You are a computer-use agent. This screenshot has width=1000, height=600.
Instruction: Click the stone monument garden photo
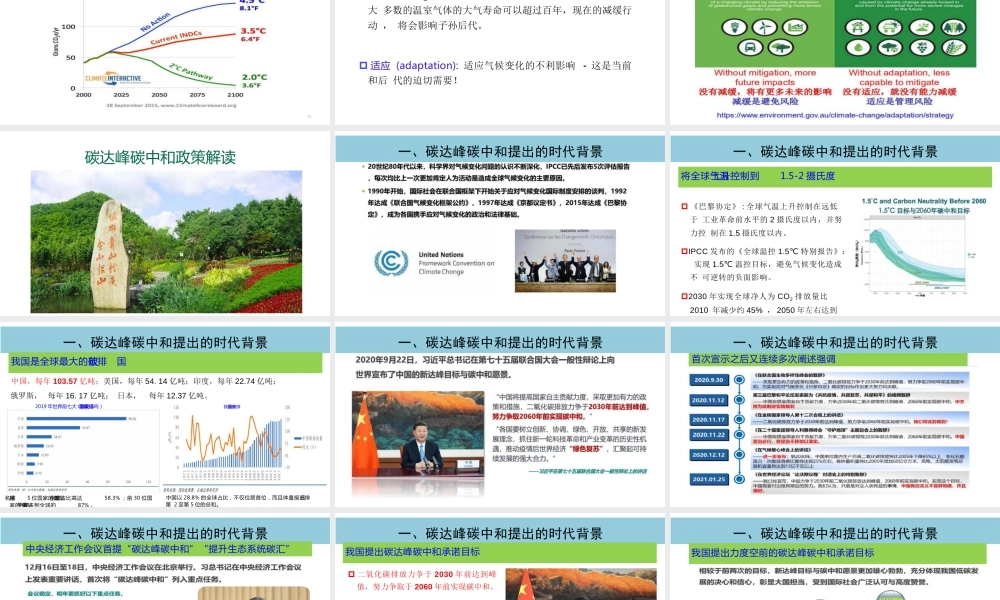[166, 242]
